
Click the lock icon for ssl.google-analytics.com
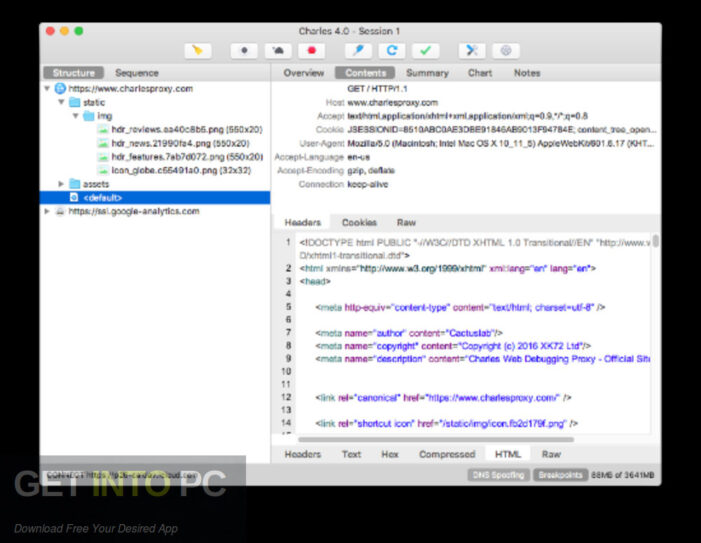point(60,211)
